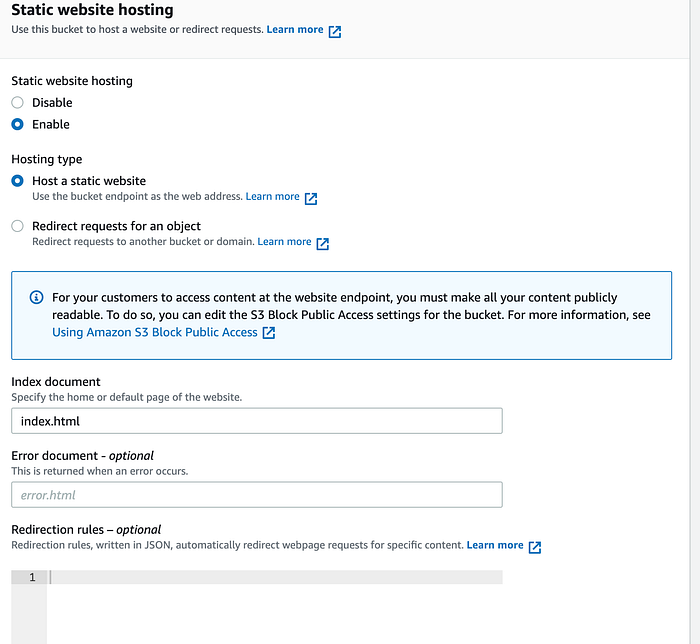
Task: Click external link icon beside header Learn more
Action: (335, 32)
